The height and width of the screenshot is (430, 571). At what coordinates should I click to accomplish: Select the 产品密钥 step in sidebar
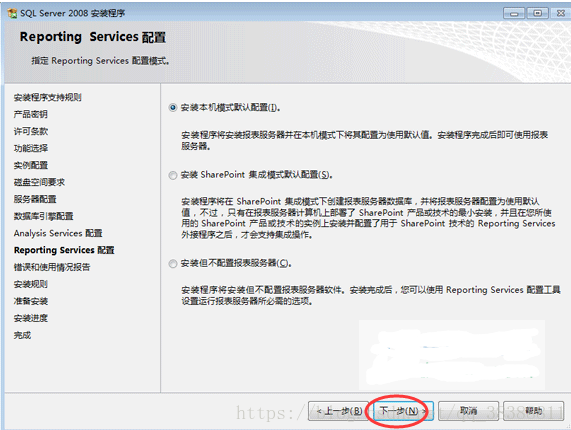(31, 114)
